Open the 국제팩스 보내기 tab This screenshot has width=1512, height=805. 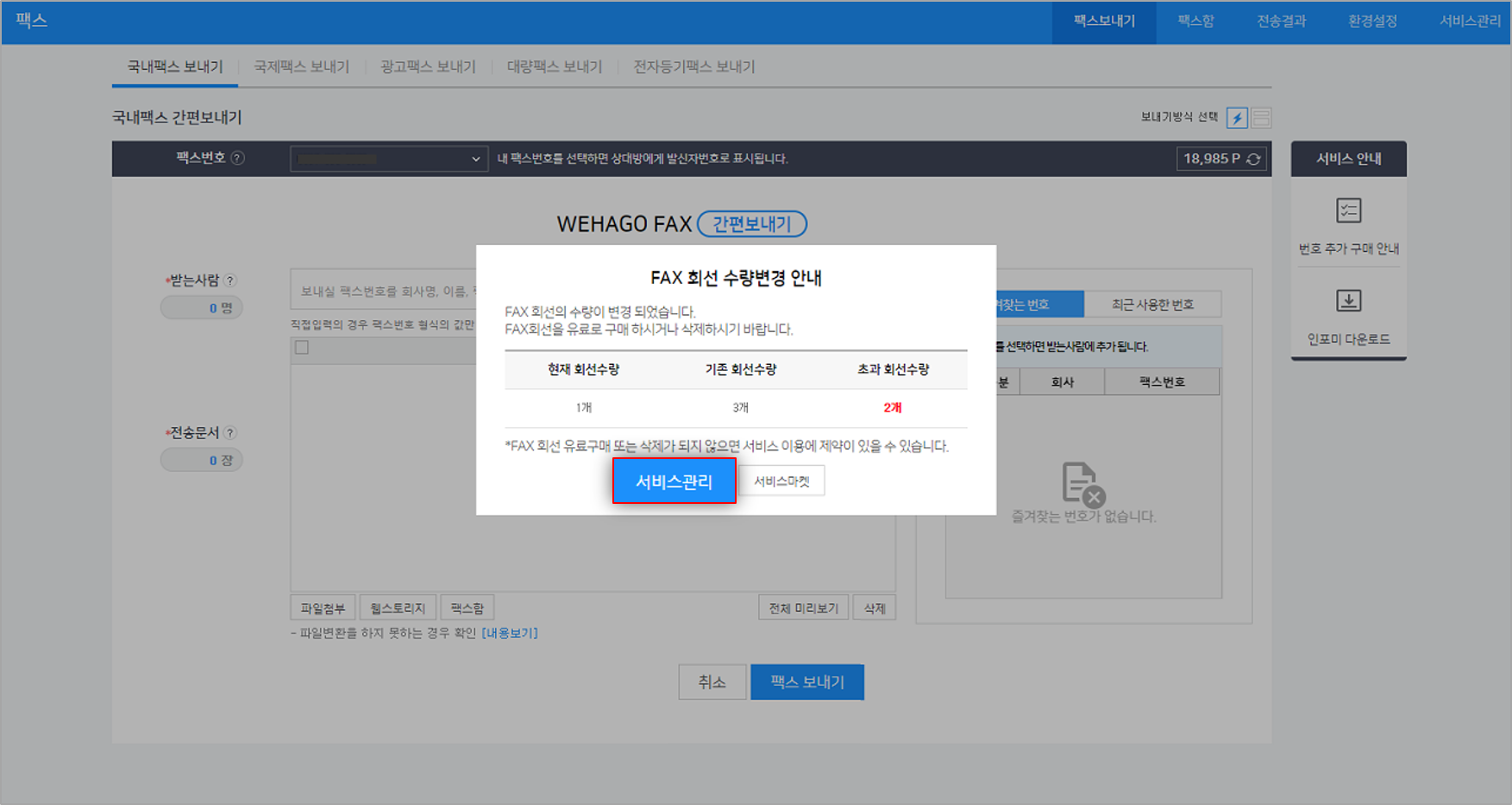tap(301, 66)
